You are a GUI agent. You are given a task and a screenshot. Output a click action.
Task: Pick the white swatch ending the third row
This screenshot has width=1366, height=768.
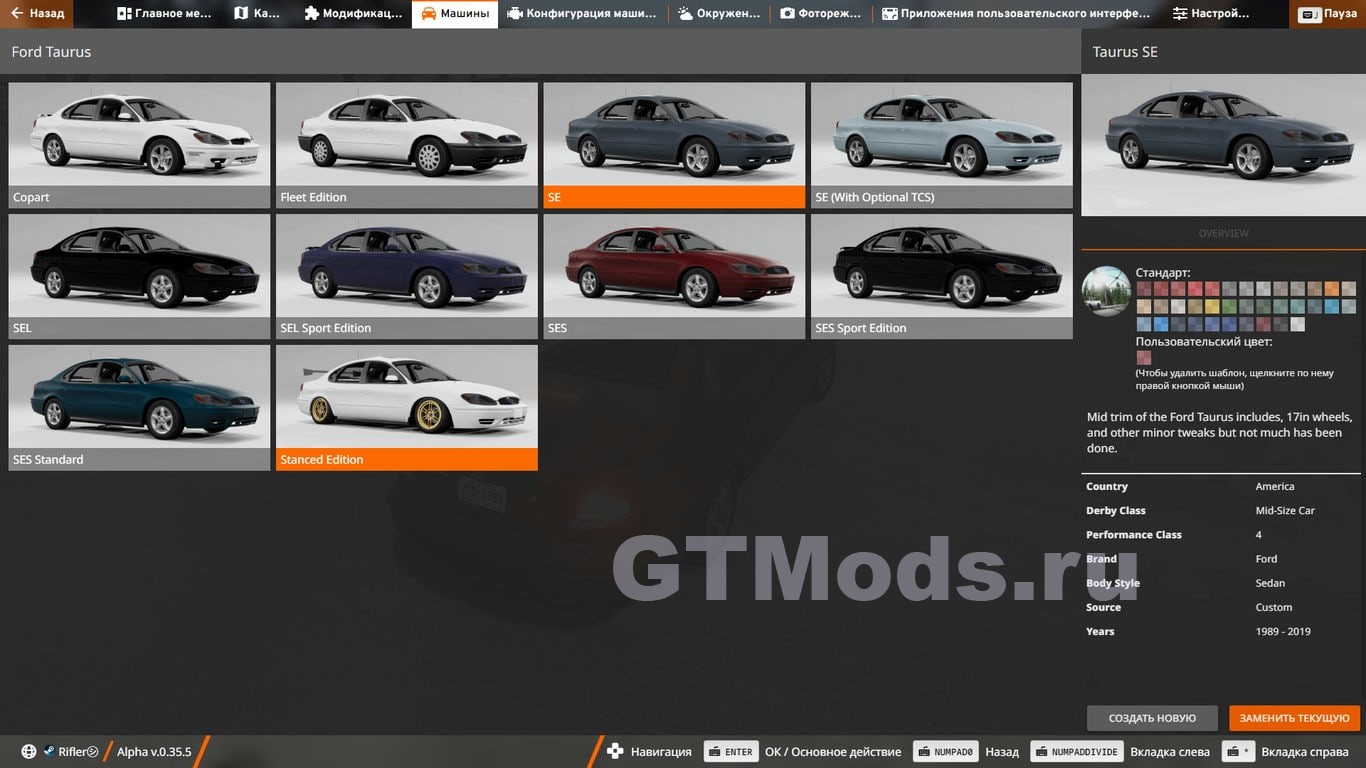click(1297, 324)
